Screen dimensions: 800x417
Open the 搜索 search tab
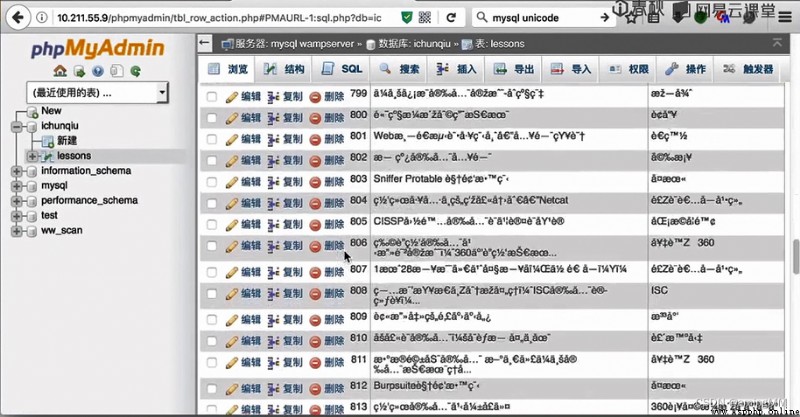399,69
